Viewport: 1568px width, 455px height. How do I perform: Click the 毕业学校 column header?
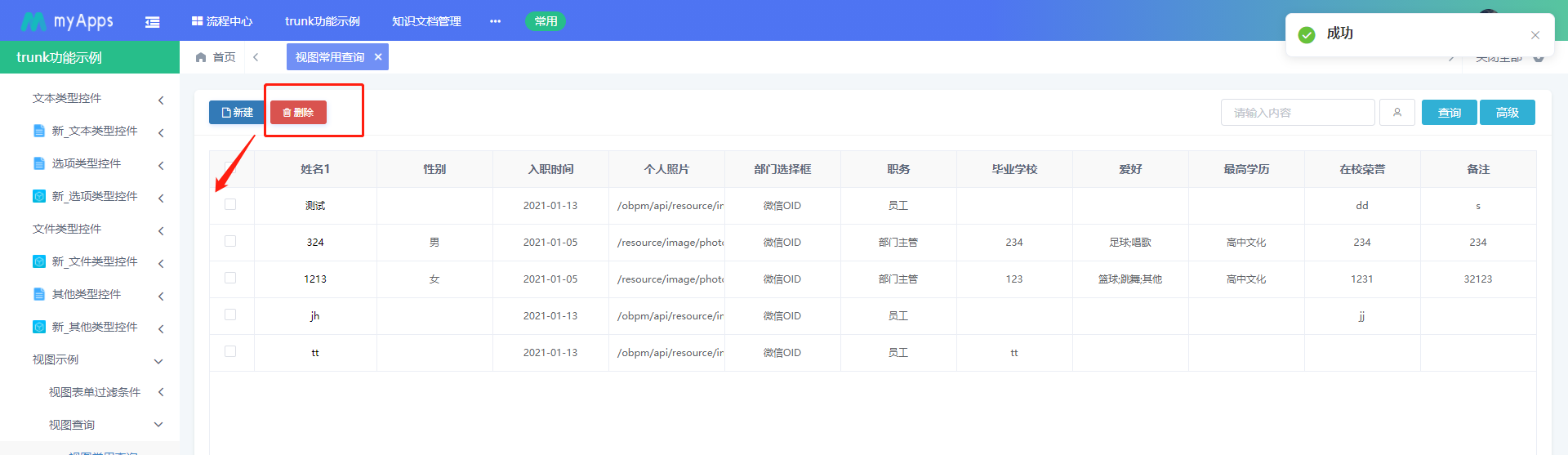[x=1014, y=169]
